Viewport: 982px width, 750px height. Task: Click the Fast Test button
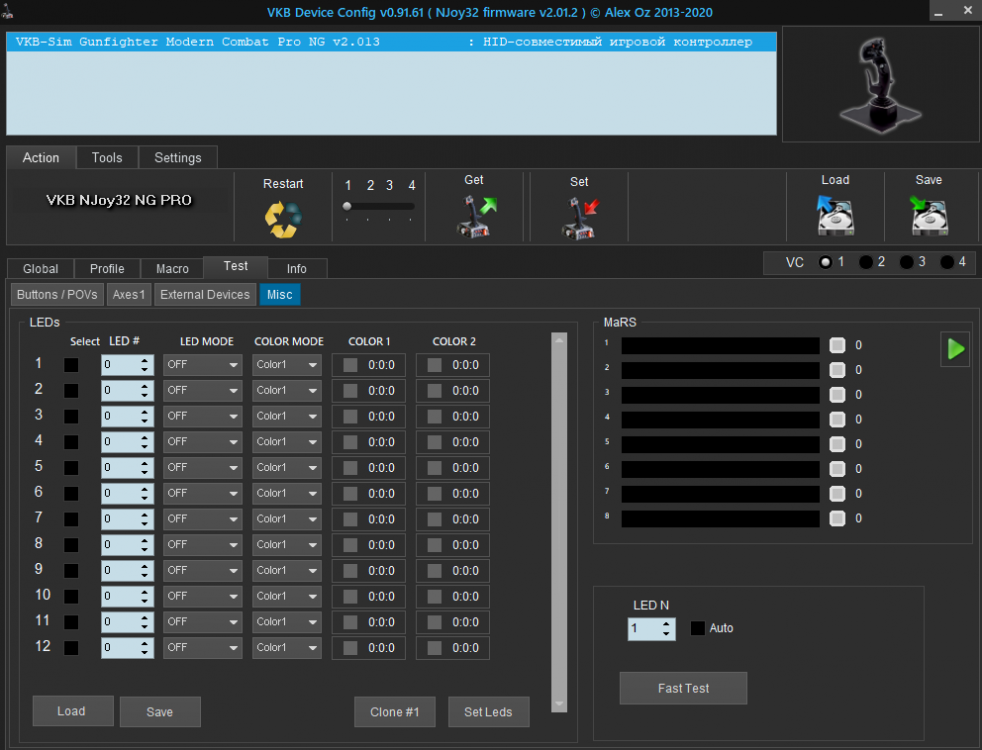(683, 688)
